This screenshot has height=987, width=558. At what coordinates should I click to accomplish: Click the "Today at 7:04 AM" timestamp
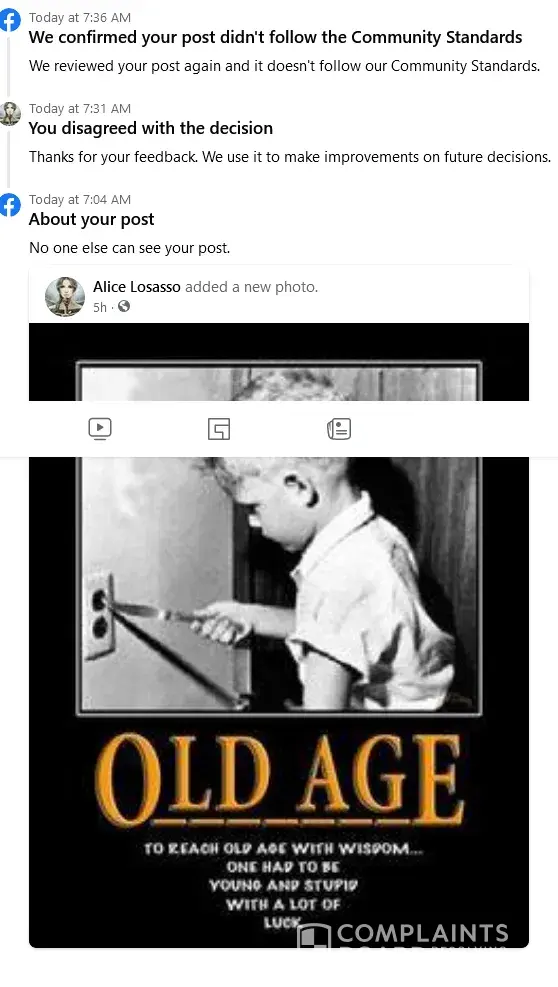[80, 200]
